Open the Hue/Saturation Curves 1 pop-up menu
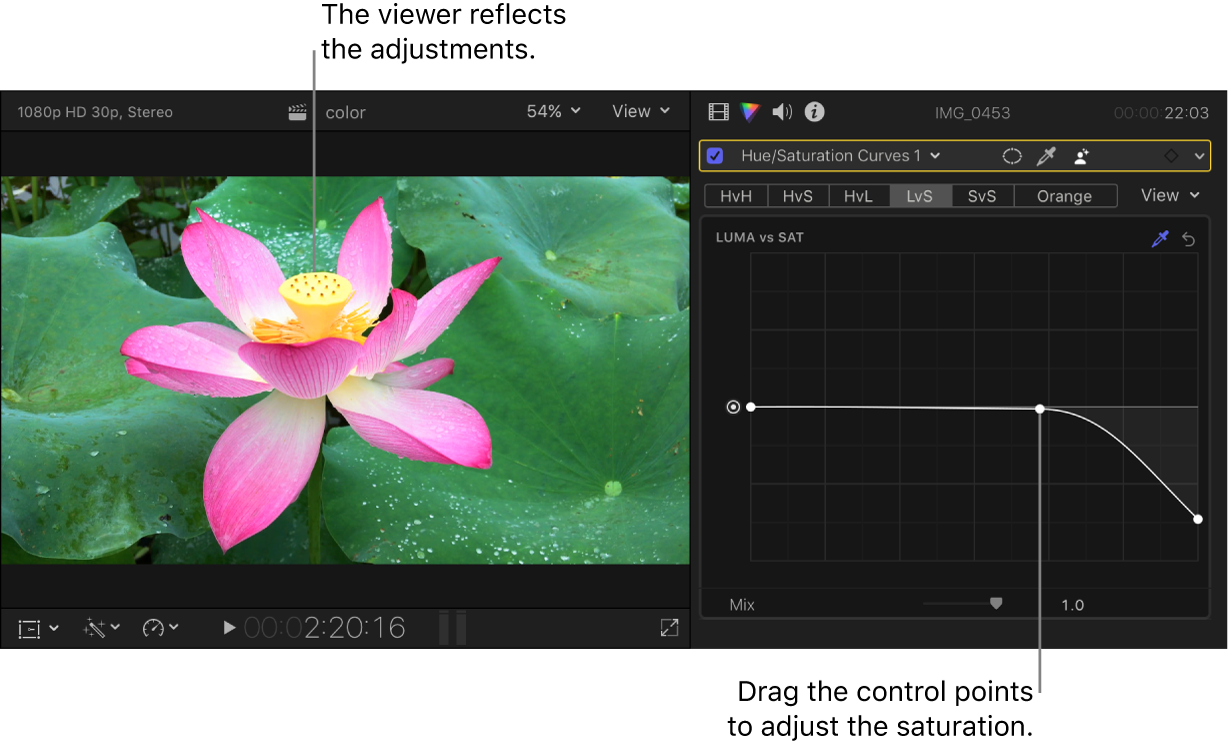Image resolution: width=1230 pixels, height=746 pixels. click(840, 156)
